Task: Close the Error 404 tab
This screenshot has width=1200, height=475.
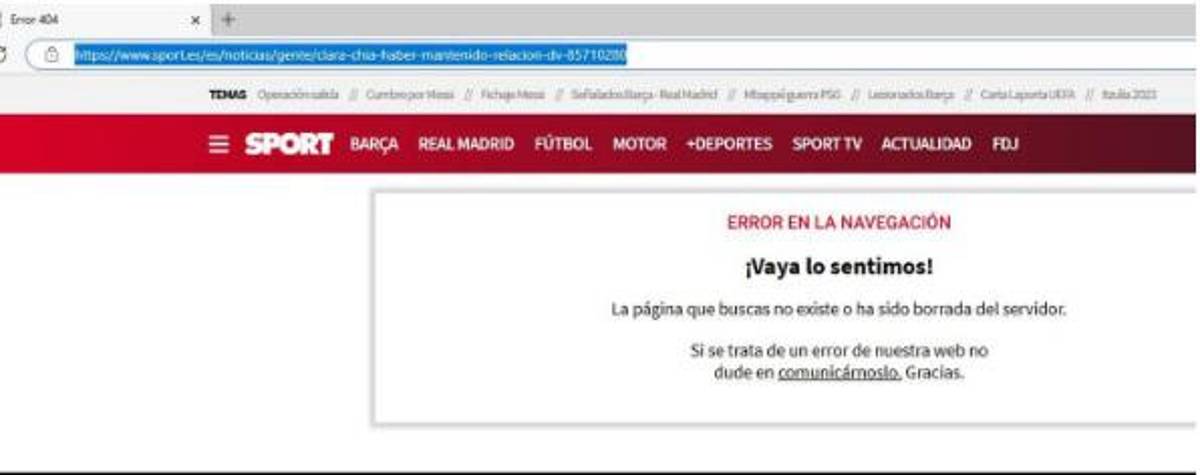Action: click(195, 19)
